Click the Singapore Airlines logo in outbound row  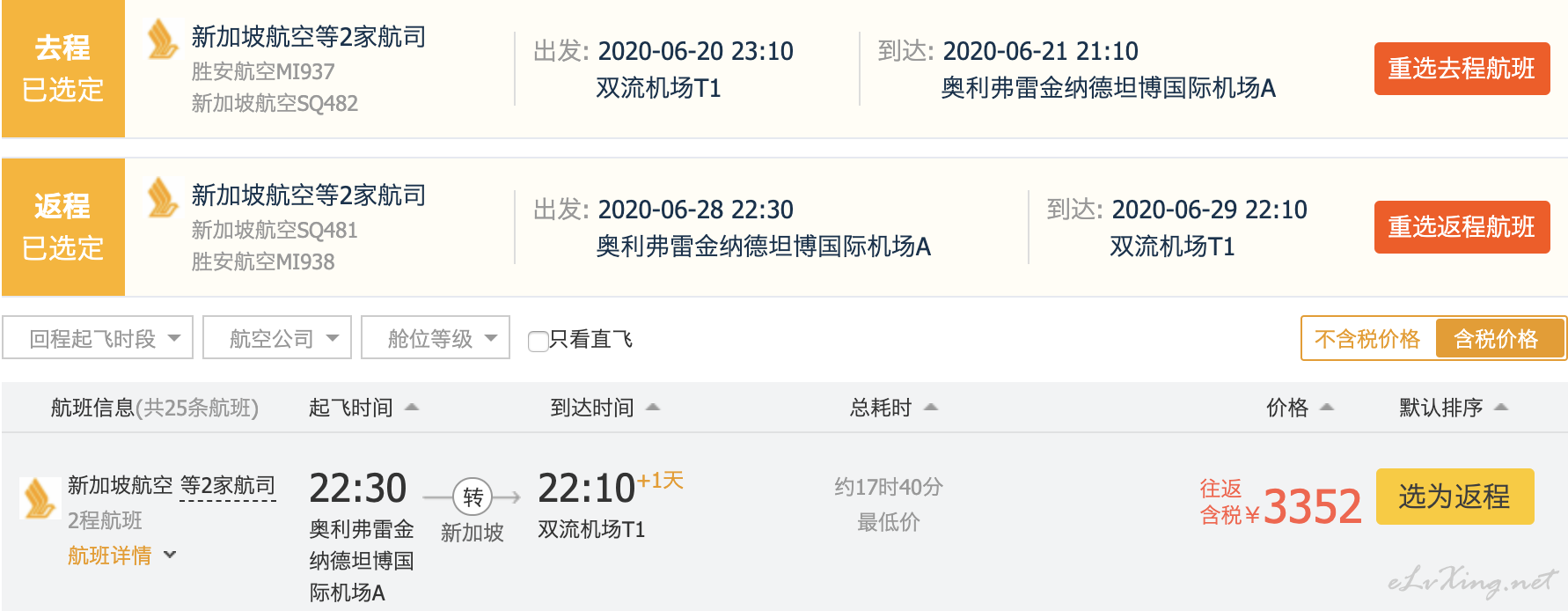[163, 40]
